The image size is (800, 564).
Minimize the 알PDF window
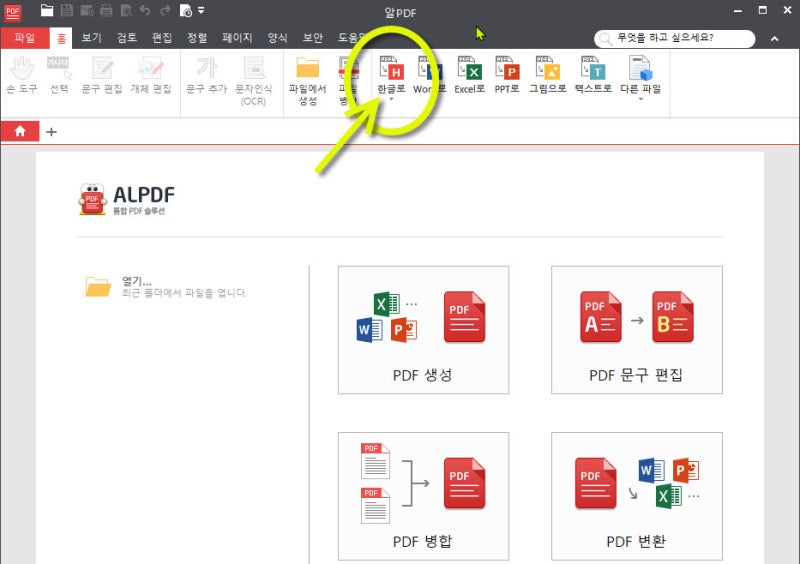click(738, 11)
